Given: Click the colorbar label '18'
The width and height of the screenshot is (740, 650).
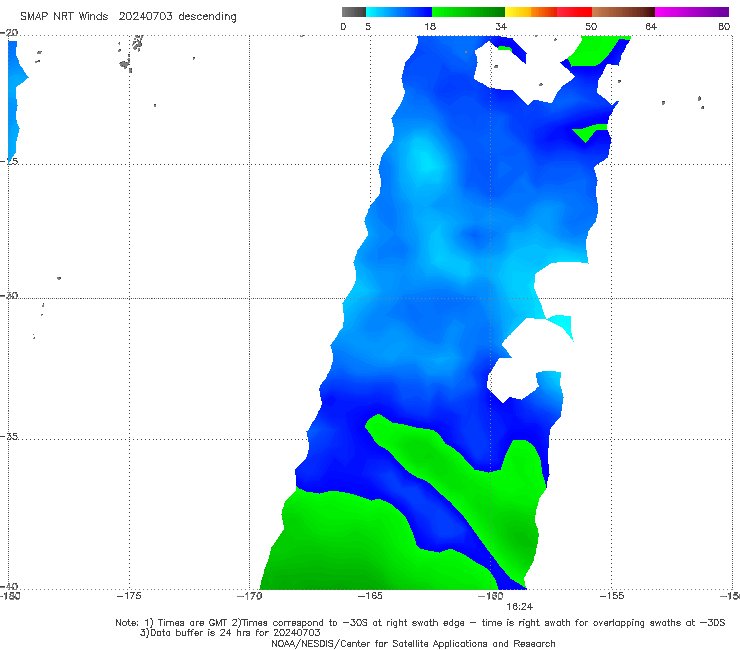Looking at the screenshot, I should click(430, 26).
